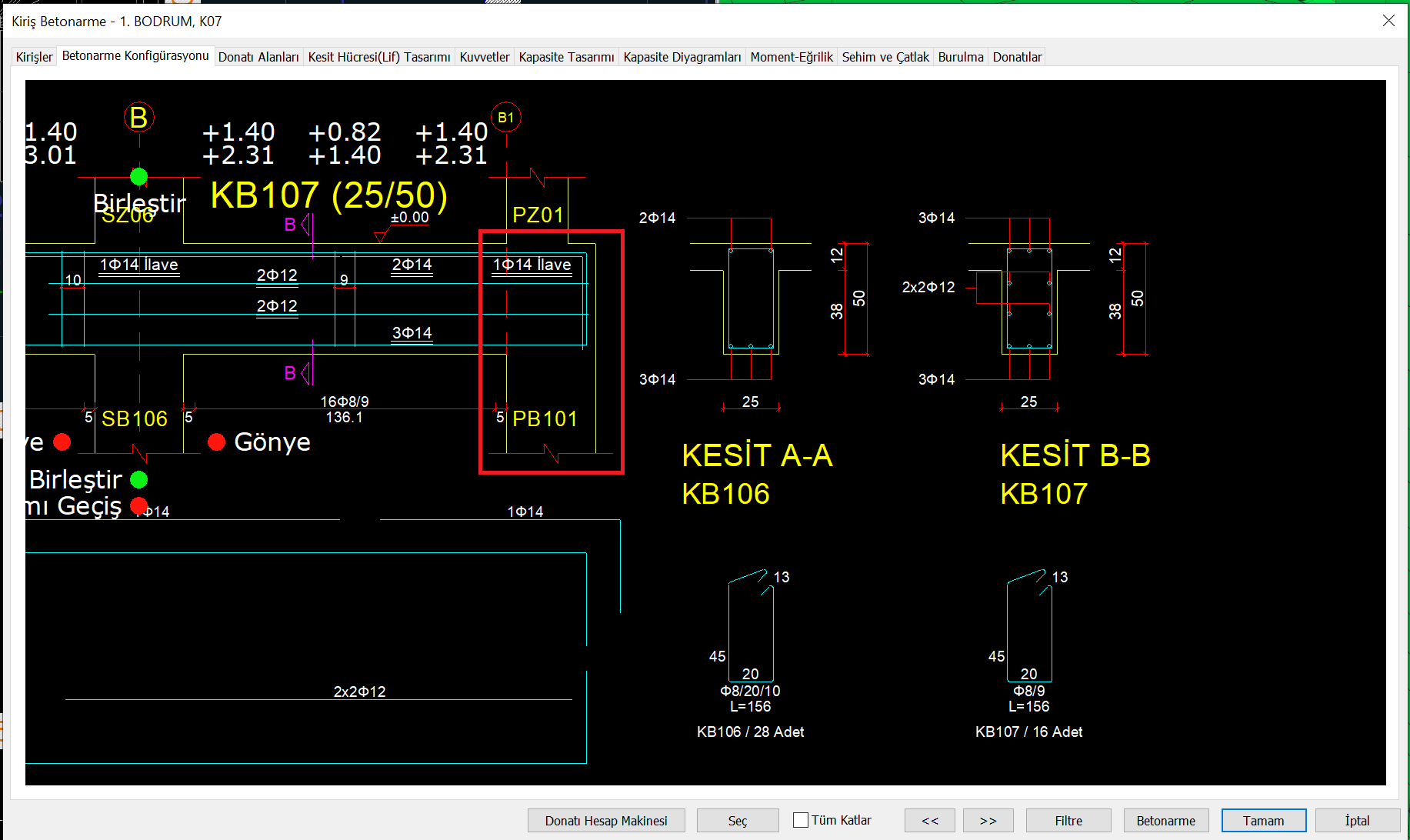Click the 2x2Φ12 label in lower bar layout
The image size is (1410, 840).
point(360,692)
